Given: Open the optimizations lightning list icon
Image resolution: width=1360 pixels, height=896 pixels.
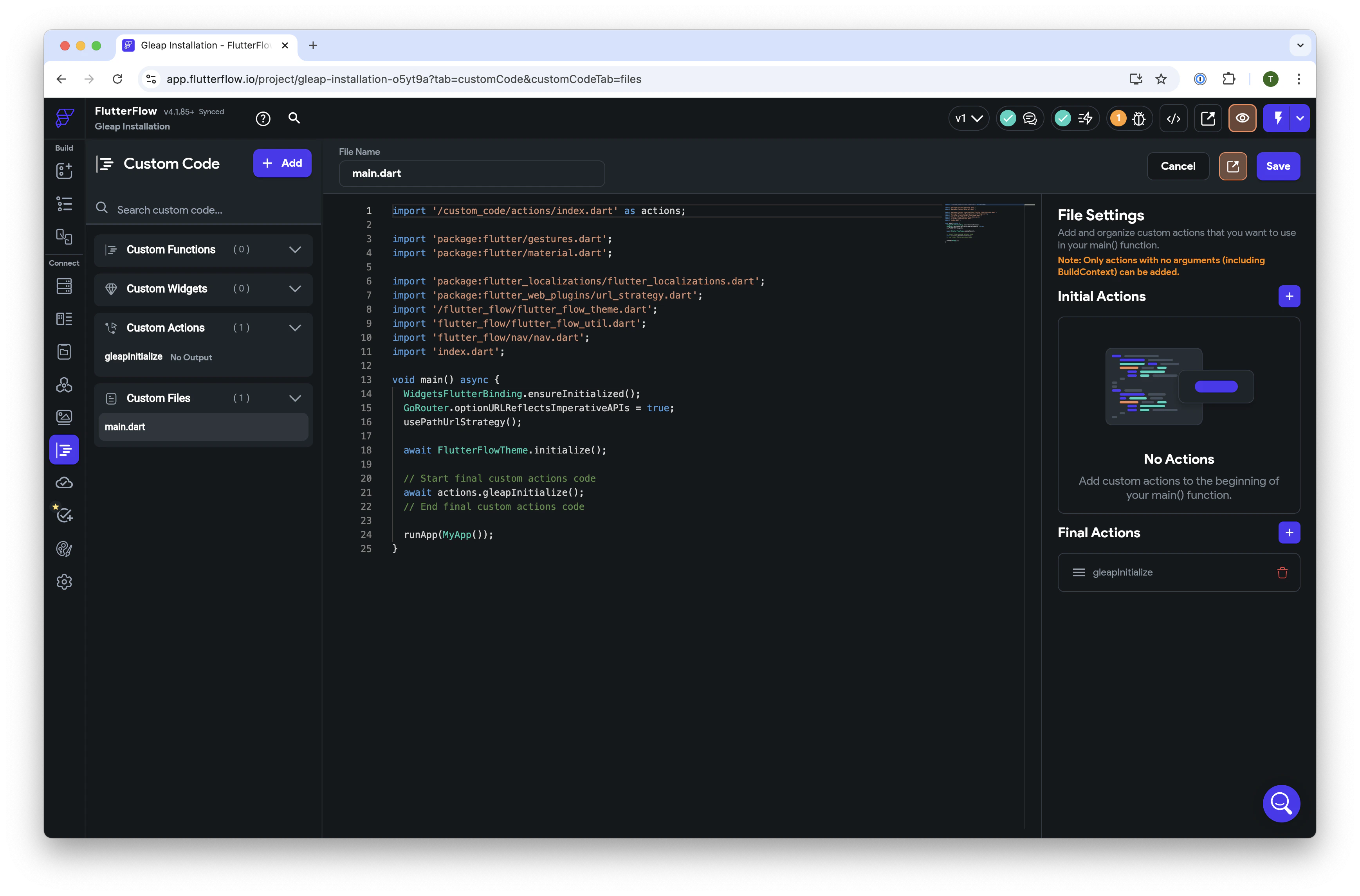Looking at the screenshot, I should pos(1085,118).
